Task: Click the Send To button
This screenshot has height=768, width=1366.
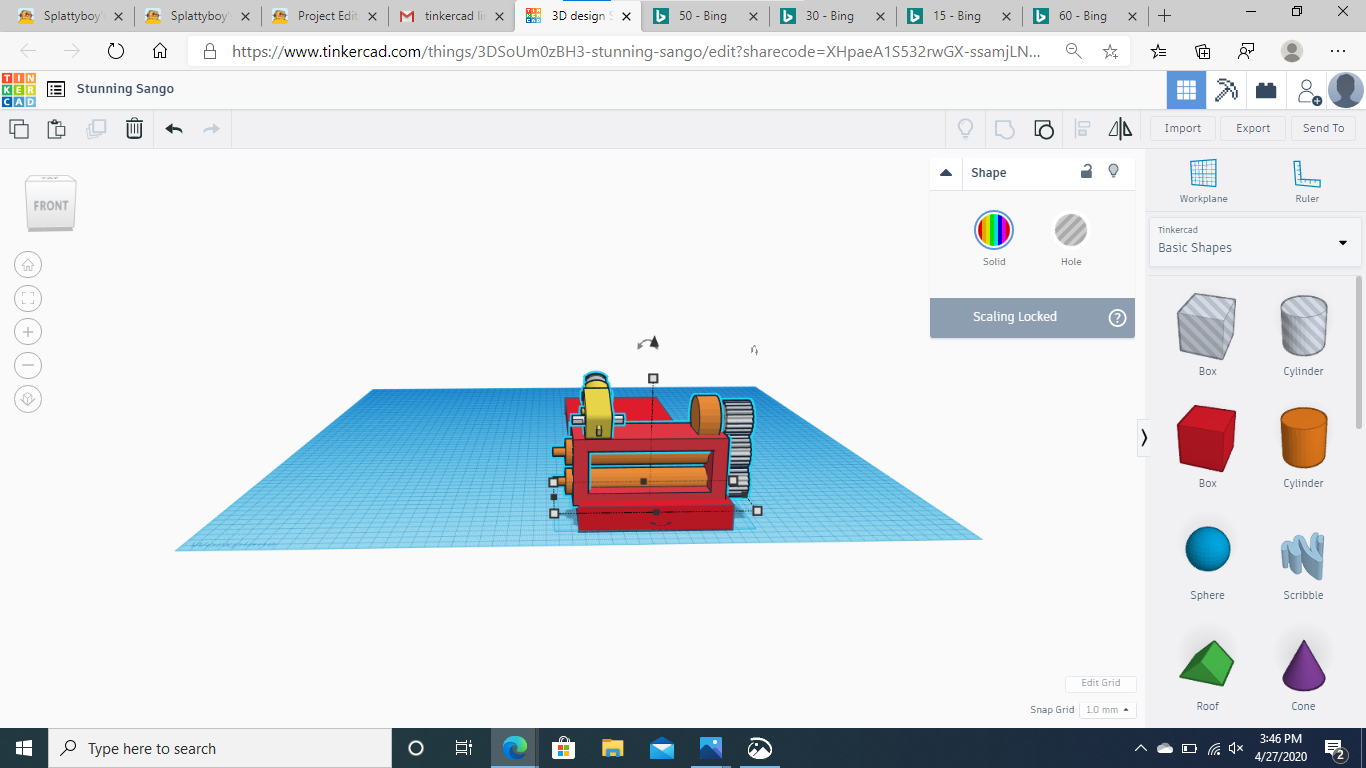Action: [x=1324, y=128]
